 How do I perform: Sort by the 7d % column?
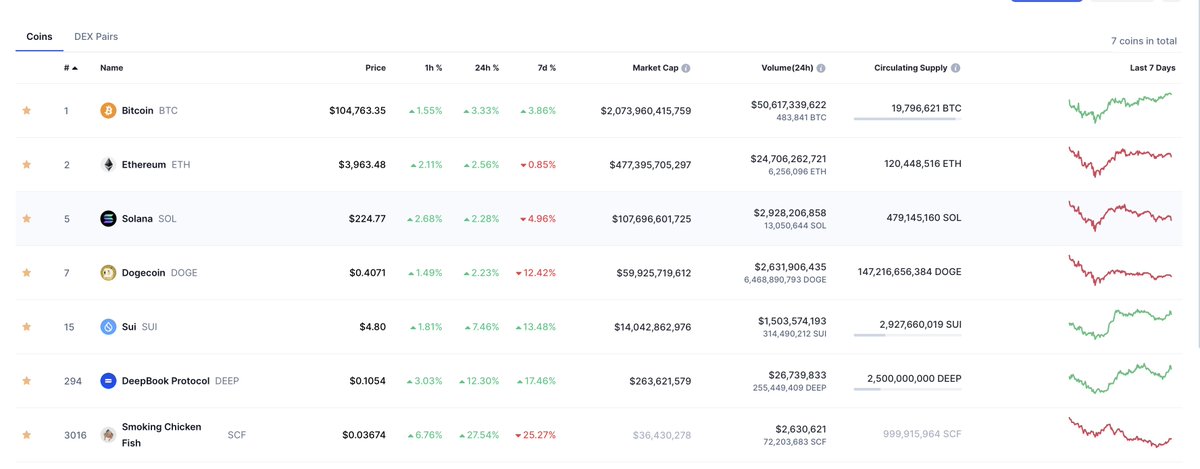545,68
